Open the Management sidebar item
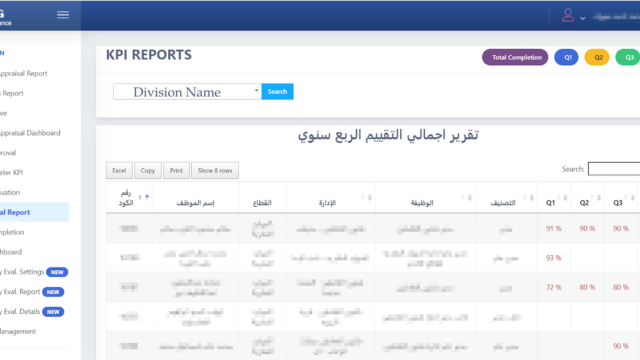Screen dimensions: 640x360 click(x=18, y=331)
